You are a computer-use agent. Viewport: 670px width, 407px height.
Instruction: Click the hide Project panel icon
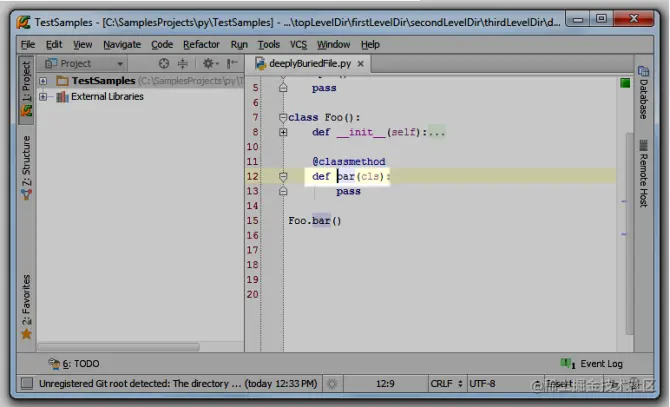232,64
